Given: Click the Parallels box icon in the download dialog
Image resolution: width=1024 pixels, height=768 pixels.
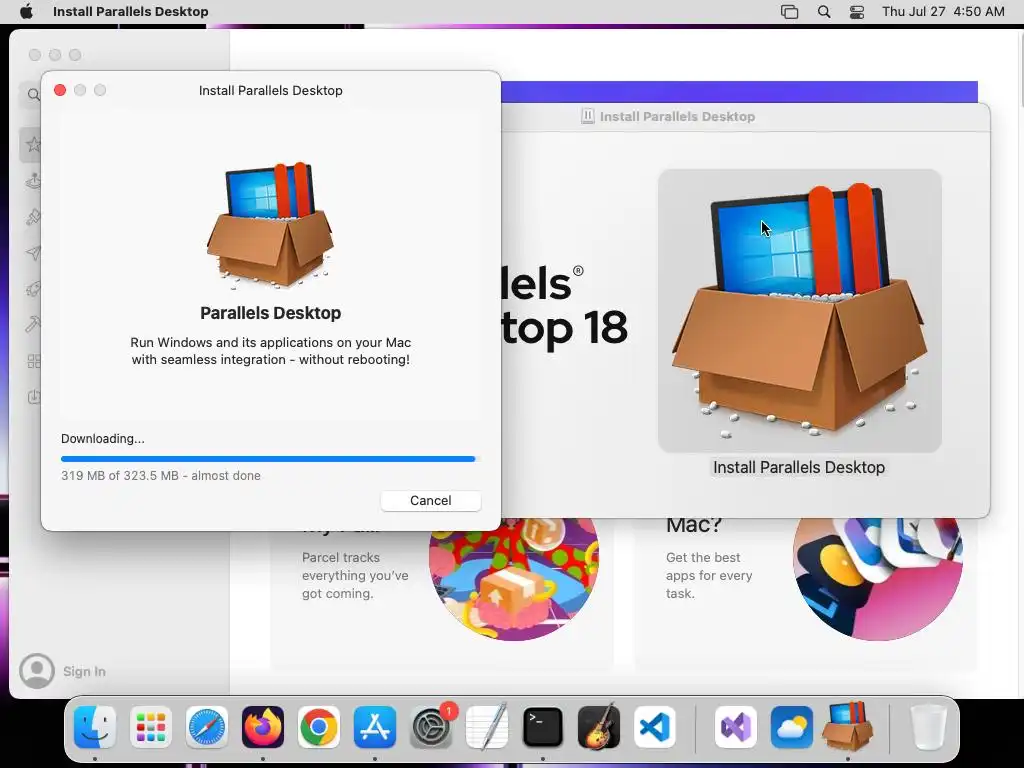Looking at the screenshot, I should [x=270, y=225].
